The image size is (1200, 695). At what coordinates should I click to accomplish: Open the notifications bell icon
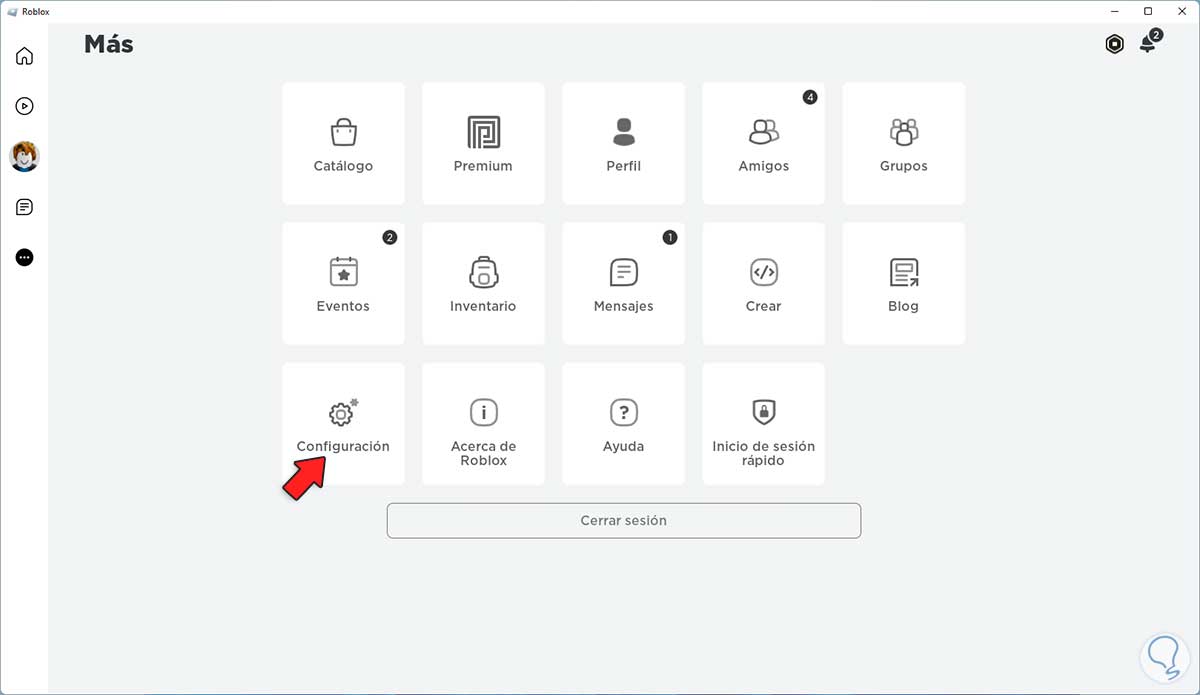pos(1148,44)
